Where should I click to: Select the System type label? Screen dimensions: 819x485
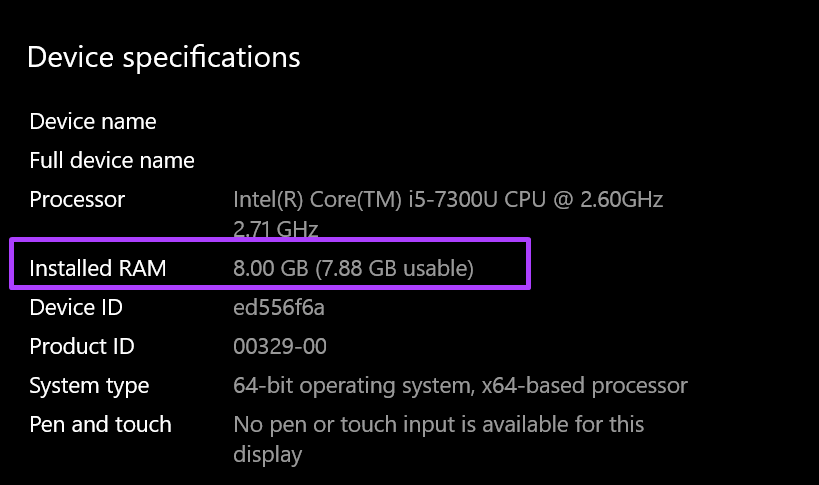pos(89,386)
